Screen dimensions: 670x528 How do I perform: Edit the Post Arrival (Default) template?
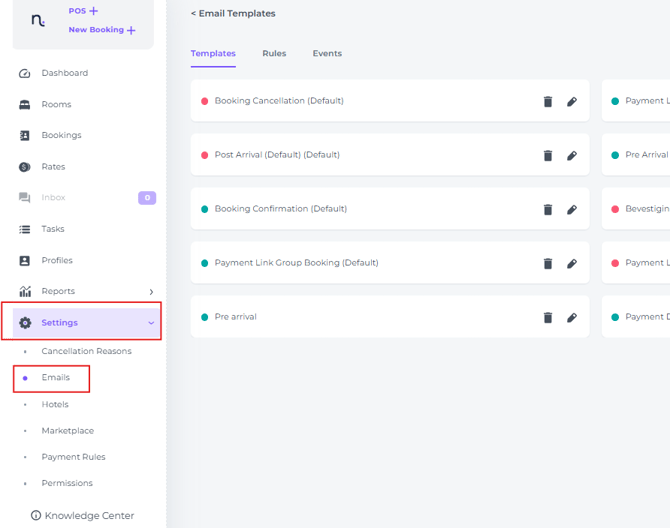(572, 156)
